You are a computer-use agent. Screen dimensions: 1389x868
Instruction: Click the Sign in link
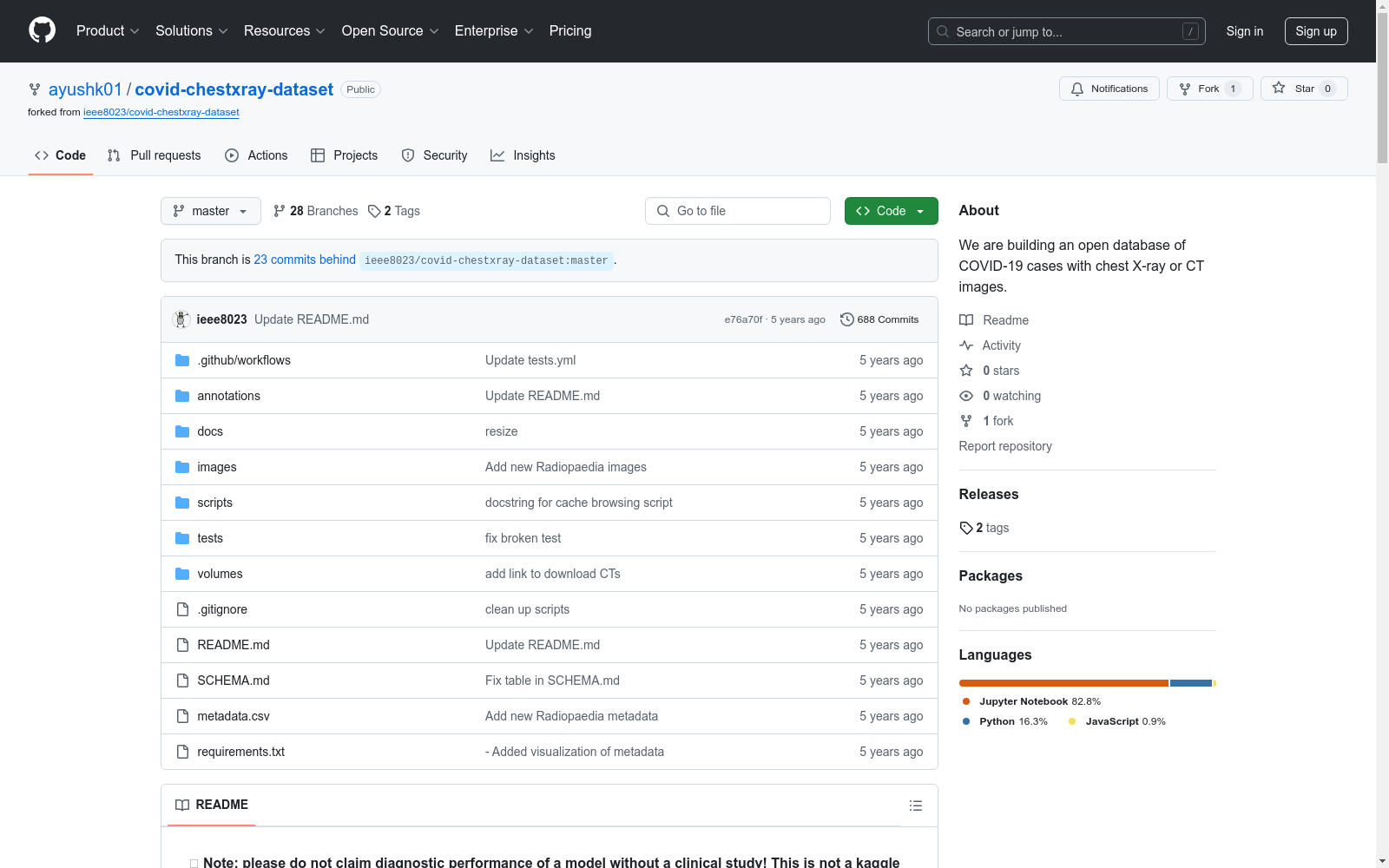[x=1245, y=31]
